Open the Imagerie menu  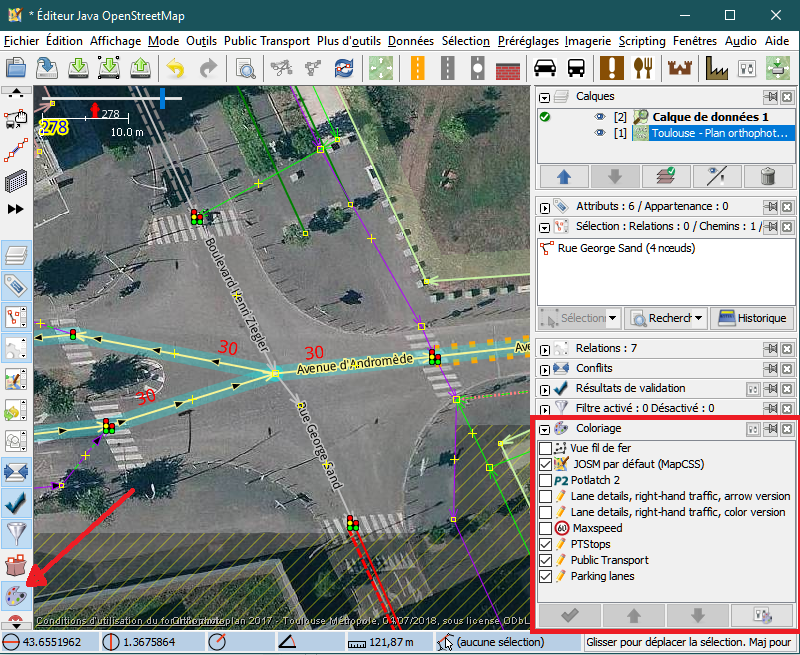click(x=587, y=41)
